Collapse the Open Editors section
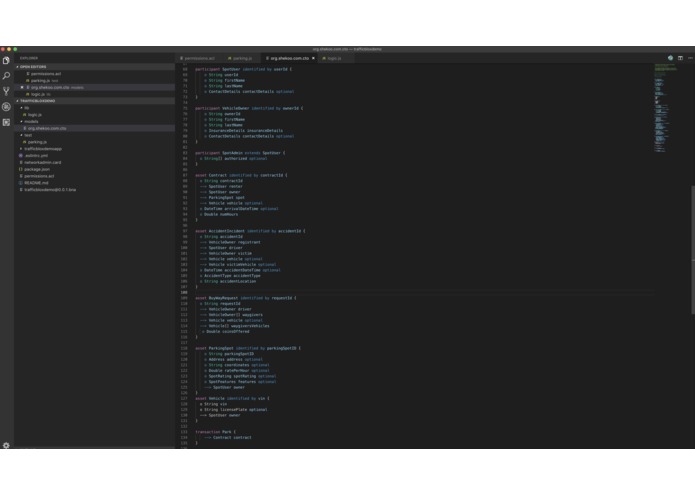The width and height of the screenshot is (695, 494). (31, 67)
